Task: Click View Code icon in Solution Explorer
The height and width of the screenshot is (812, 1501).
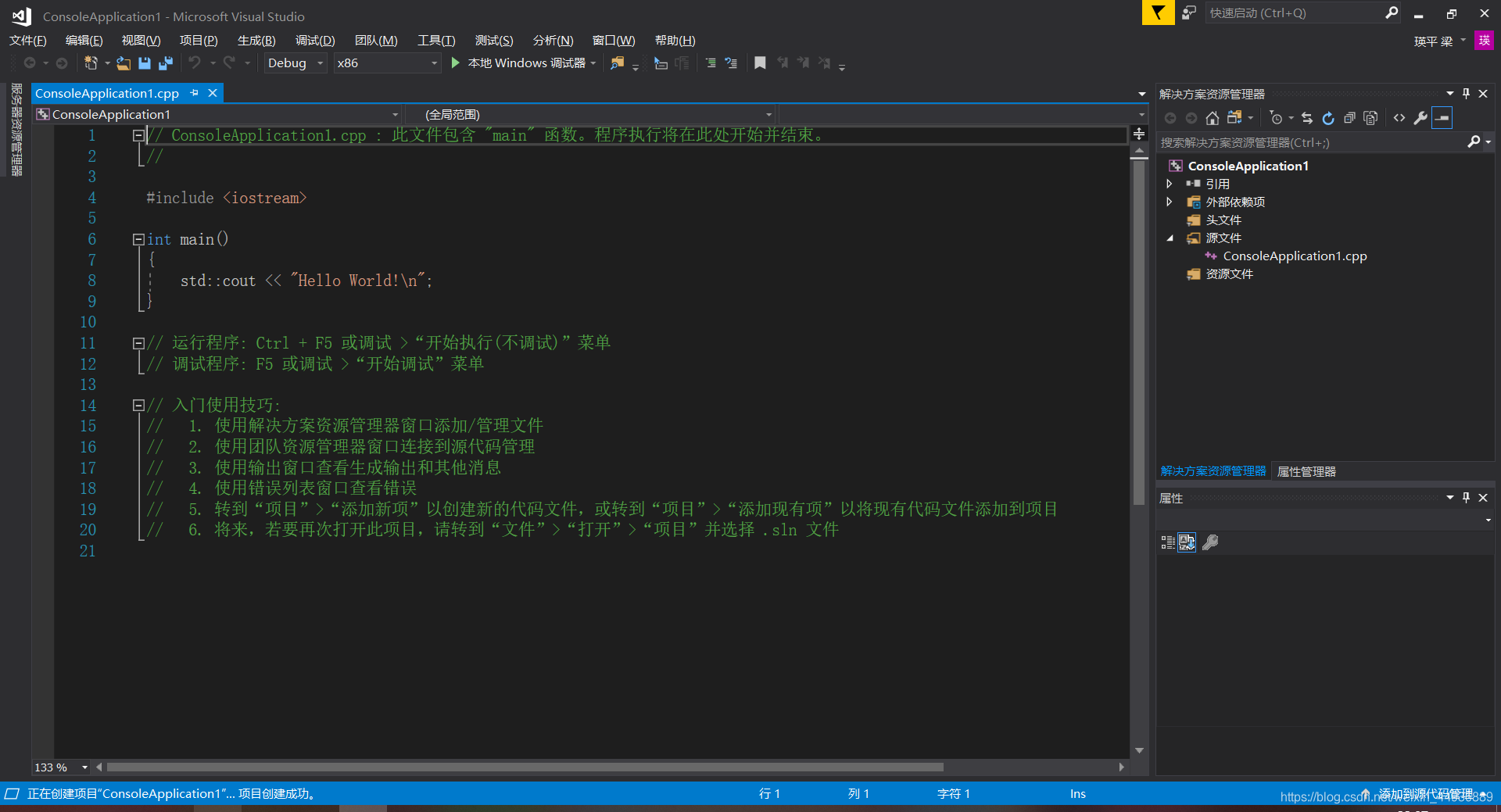Action: 1399,118
